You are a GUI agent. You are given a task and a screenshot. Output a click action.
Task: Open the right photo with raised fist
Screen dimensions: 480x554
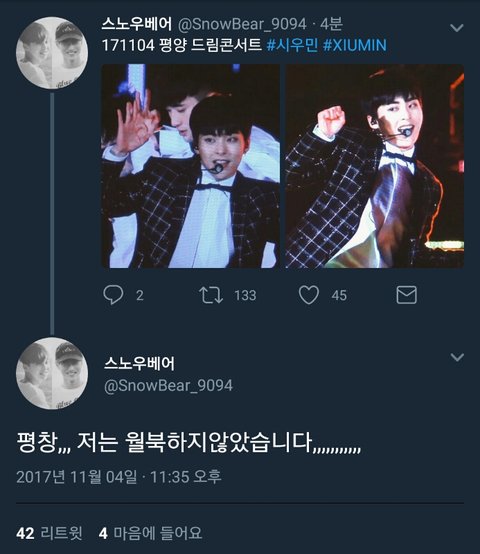(375, 166)
